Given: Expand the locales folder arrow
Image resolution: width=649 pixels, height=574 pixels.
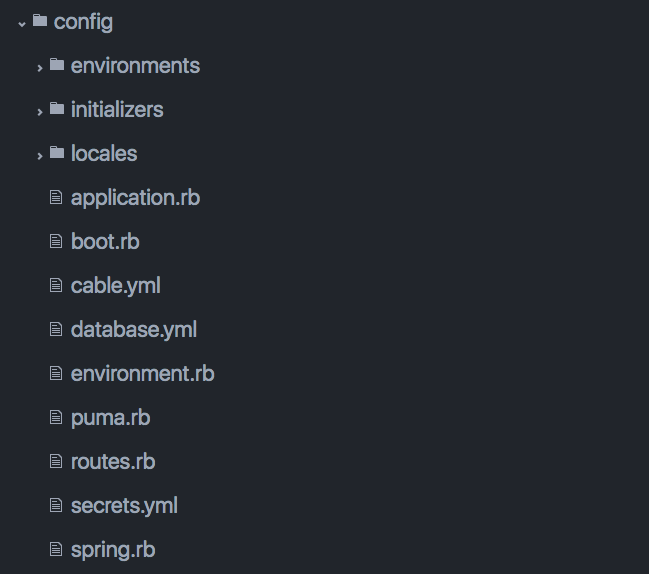Looking at the screenshot, I should (40, 156).
